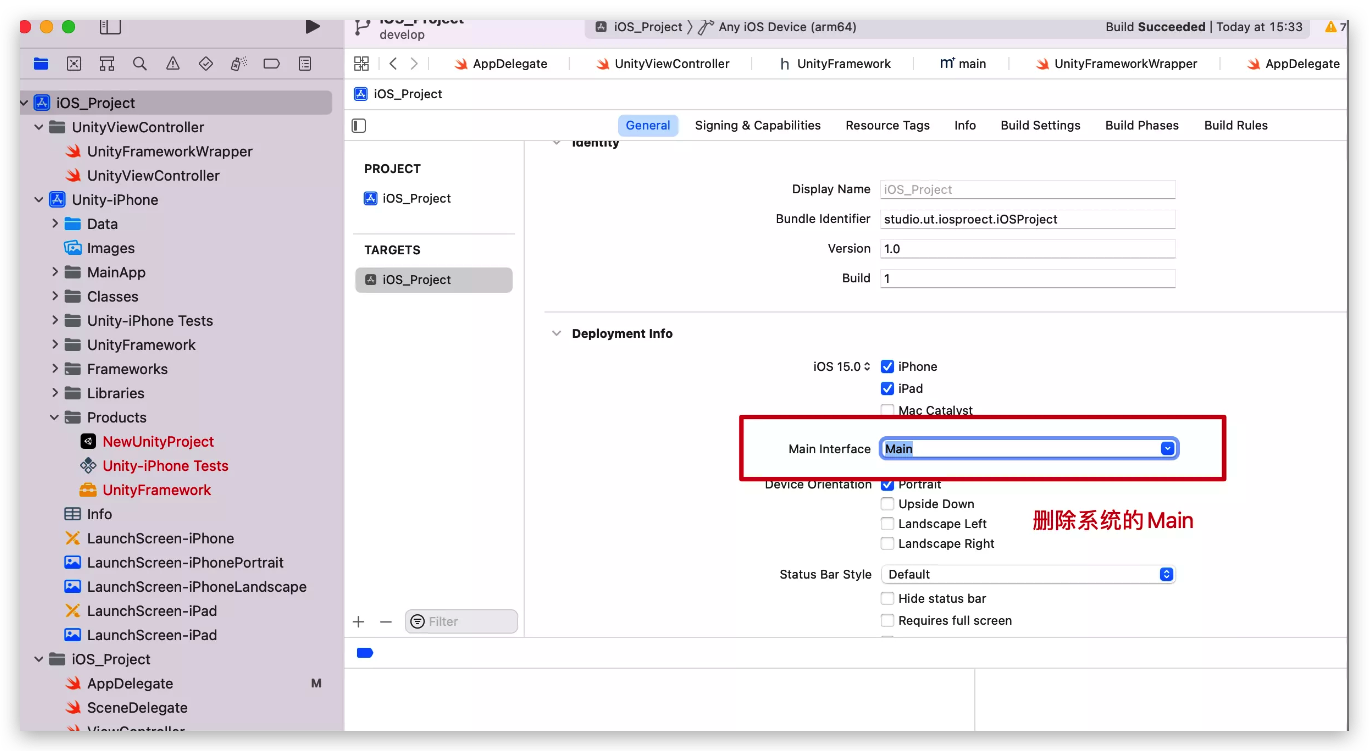Click the targets Filter field
The width and height of the screenshot is (1369, 751).
(x=461, y=621)
